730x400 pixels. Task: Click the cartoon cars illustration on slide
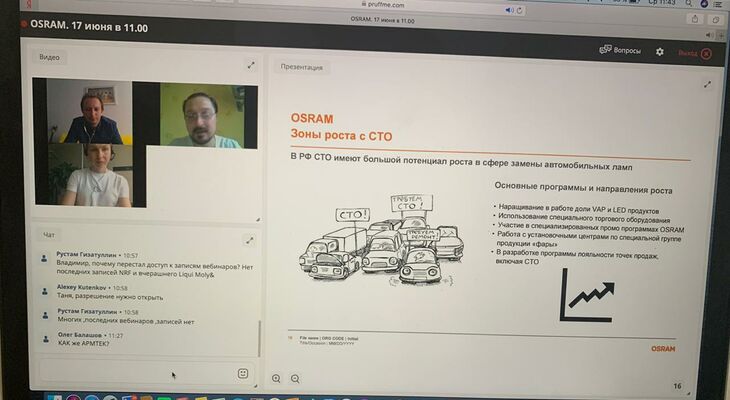(382, 240)
